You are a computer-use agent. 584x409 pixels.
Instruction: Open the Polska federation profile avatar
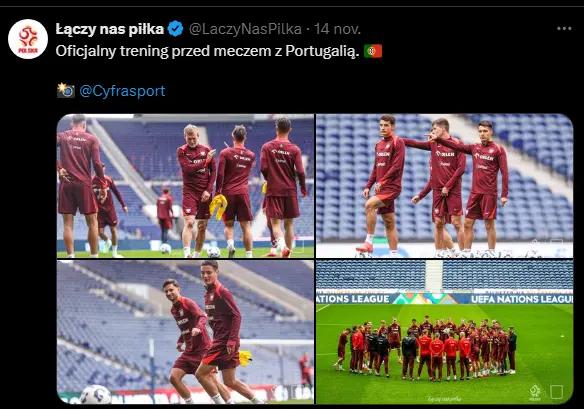28,39
